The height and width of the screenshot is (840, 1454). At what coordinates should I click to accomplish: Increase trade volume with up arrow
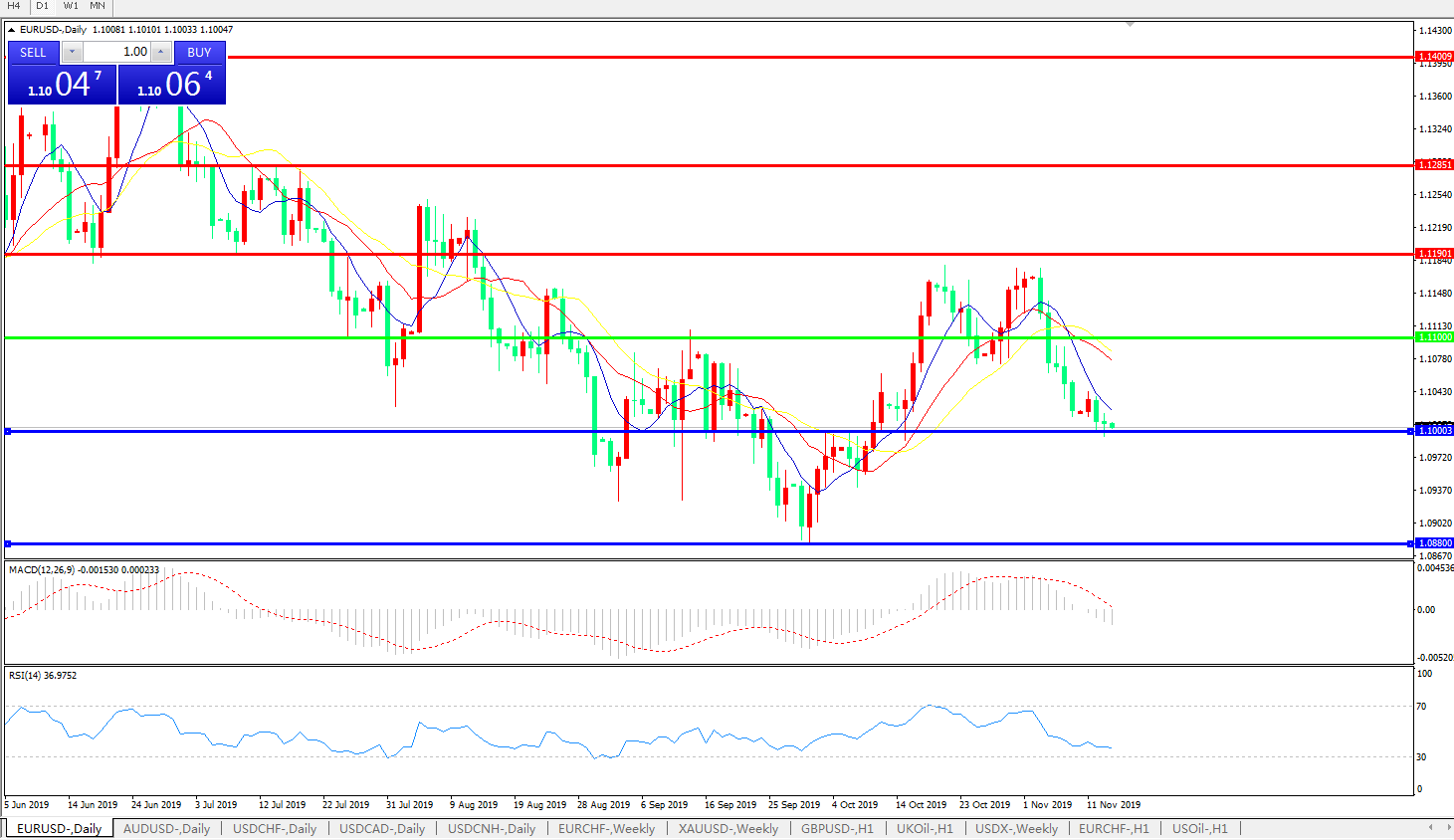(x=161, y=53)
